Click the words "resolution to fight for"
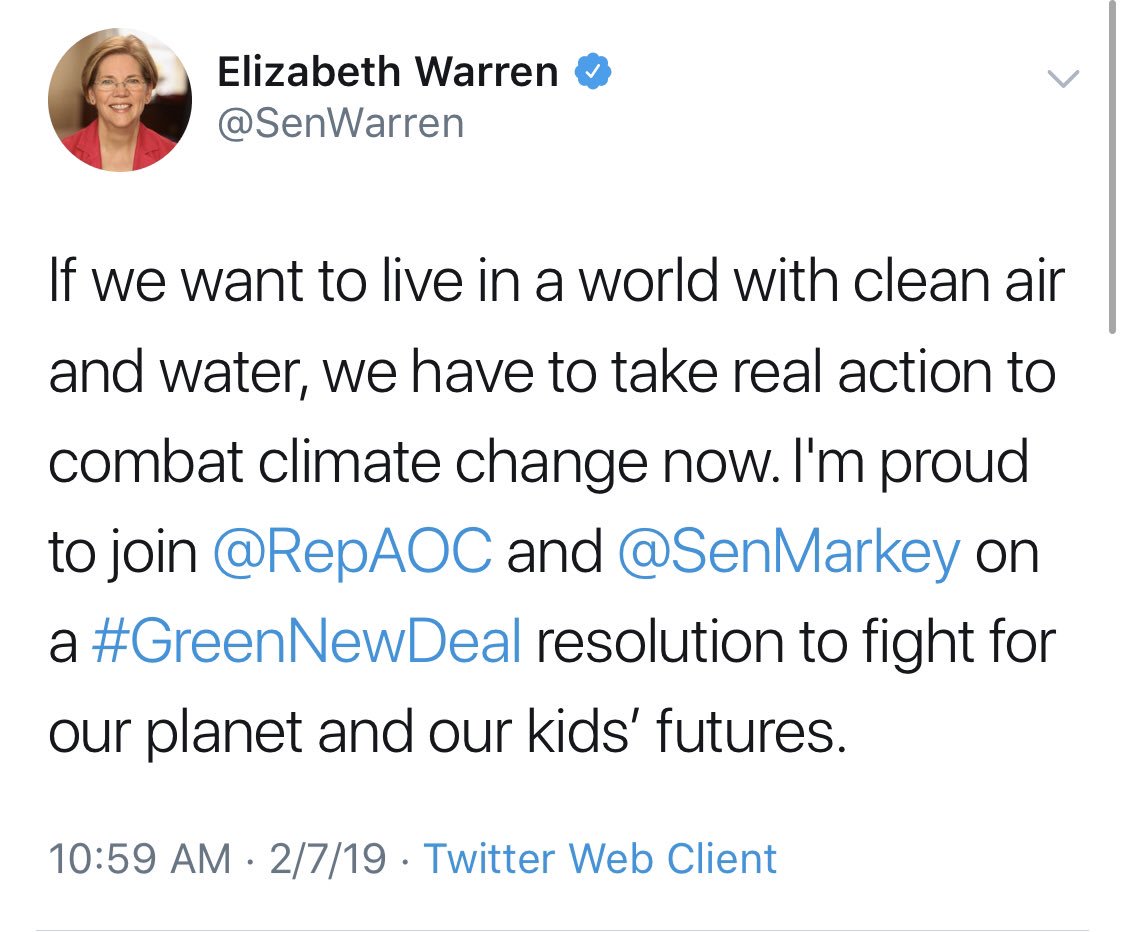The image size is (1125, 932). pos(795,644)
